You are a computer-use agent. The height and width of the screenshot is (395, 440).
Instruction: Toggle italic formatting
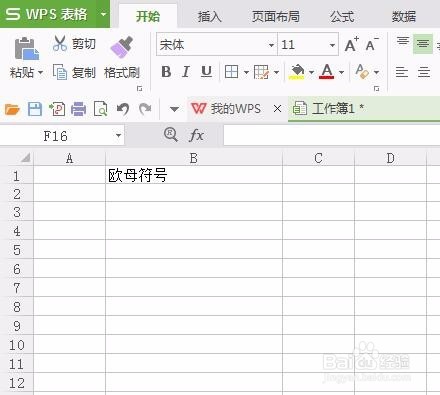(186, 72)
